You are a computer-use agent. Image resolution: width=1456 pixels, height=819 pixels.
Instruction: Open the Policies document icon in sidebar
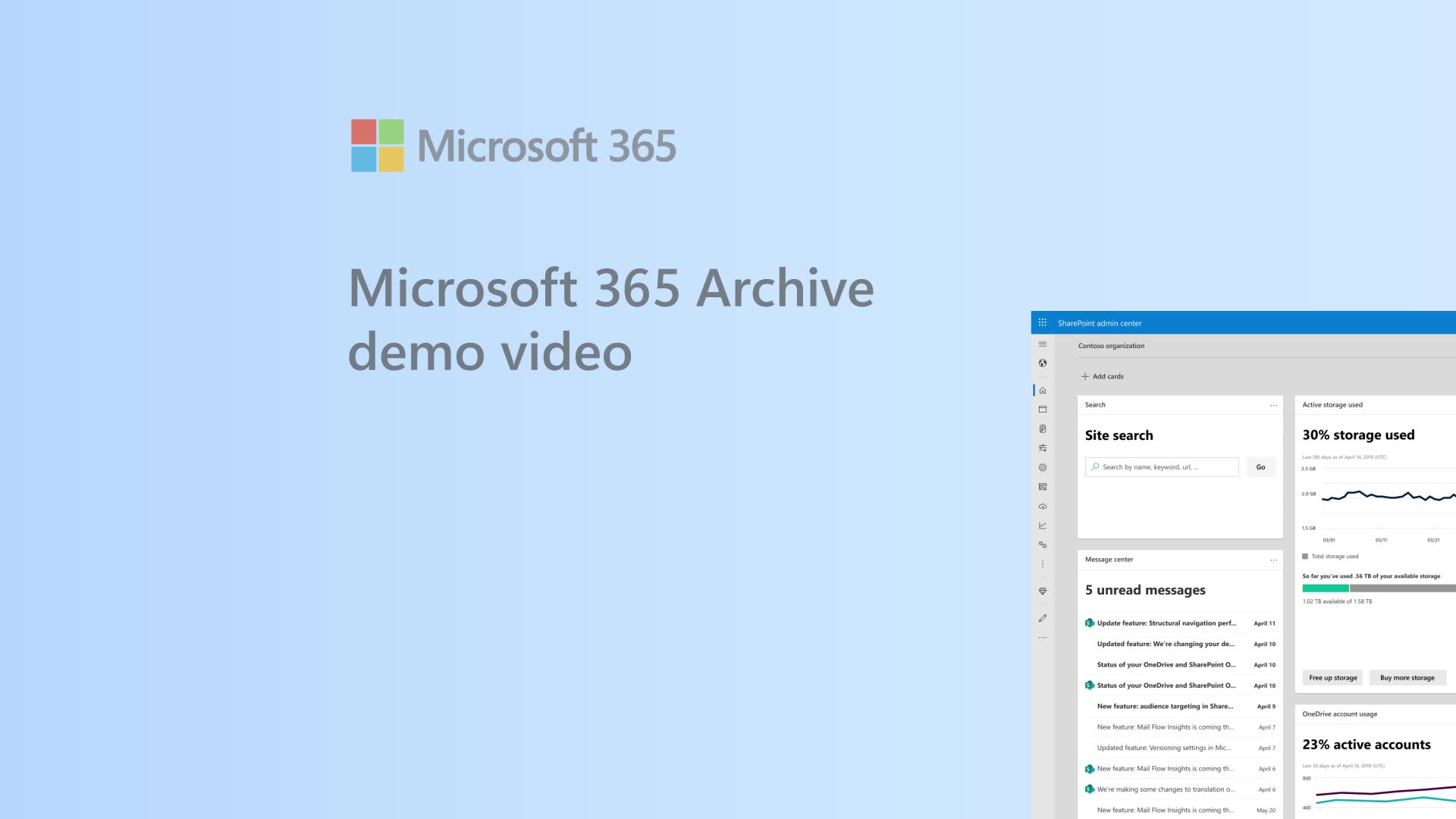(x=1043, y=429)
